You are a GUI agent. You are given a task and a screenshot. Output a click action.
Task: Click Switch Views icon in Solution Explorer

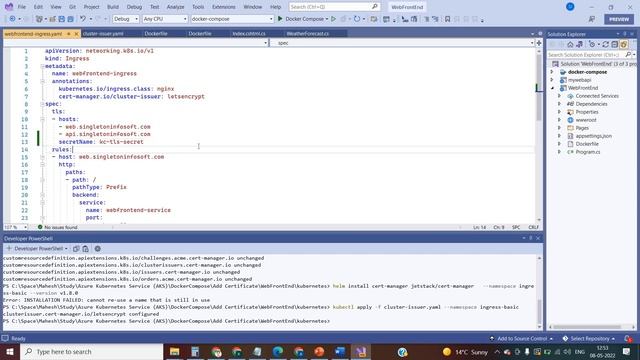coord(579,44)
